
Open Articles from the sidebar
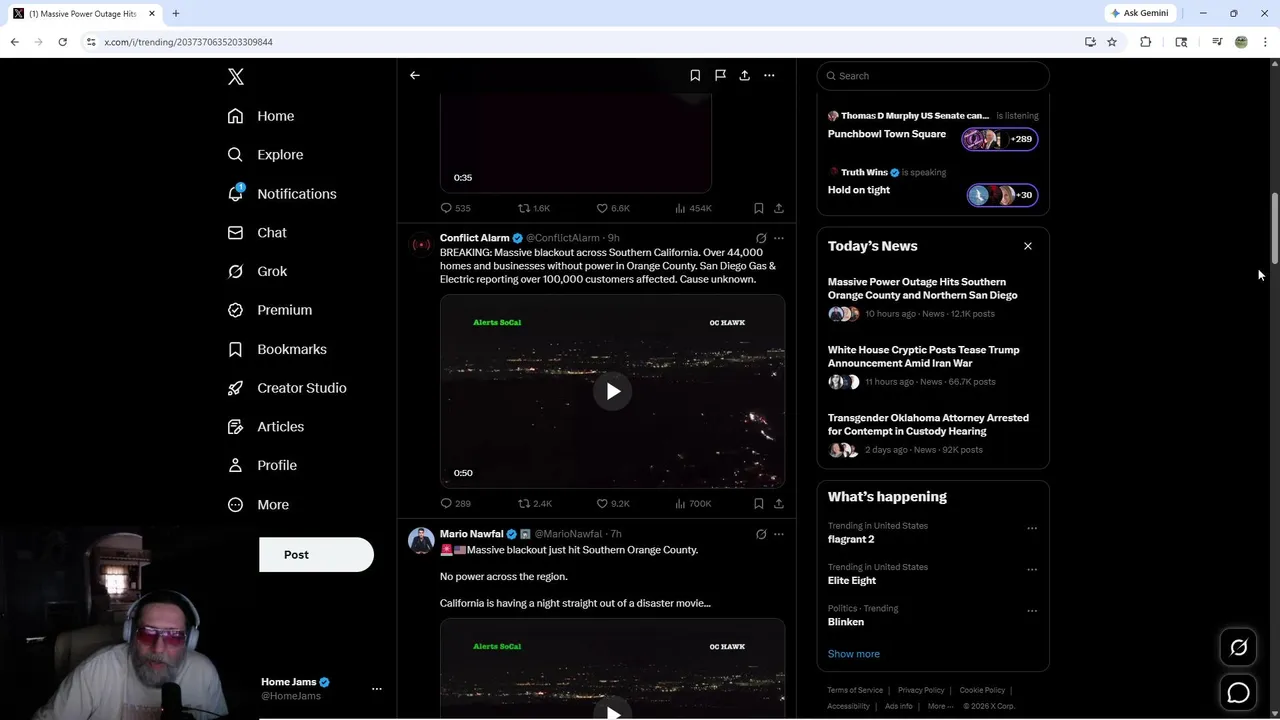[x=266, y=427]
